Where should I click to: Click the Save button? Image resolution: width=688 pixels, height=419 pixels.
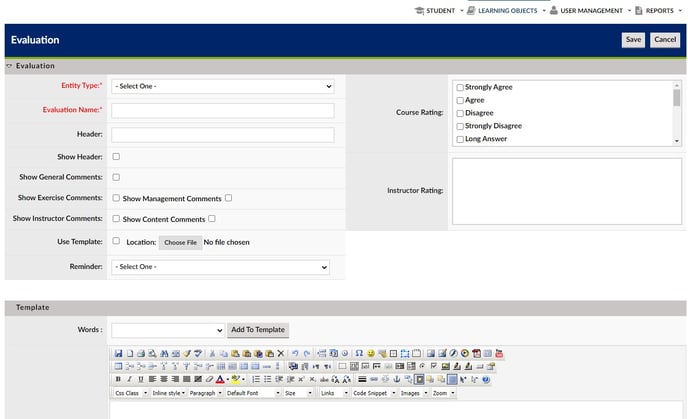click(633, 40)
